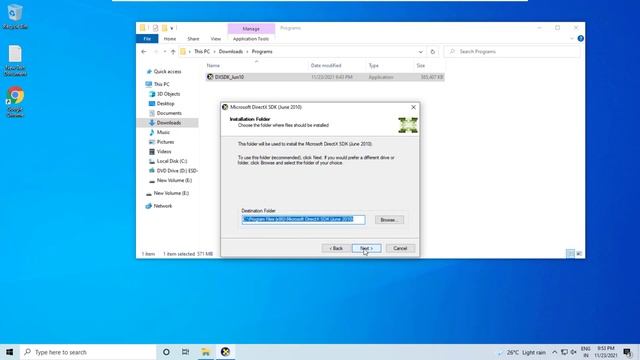Viewport: 640px width, 360px height.
Task: Click Browse to choose destination folder
Action: pos(389,220)
